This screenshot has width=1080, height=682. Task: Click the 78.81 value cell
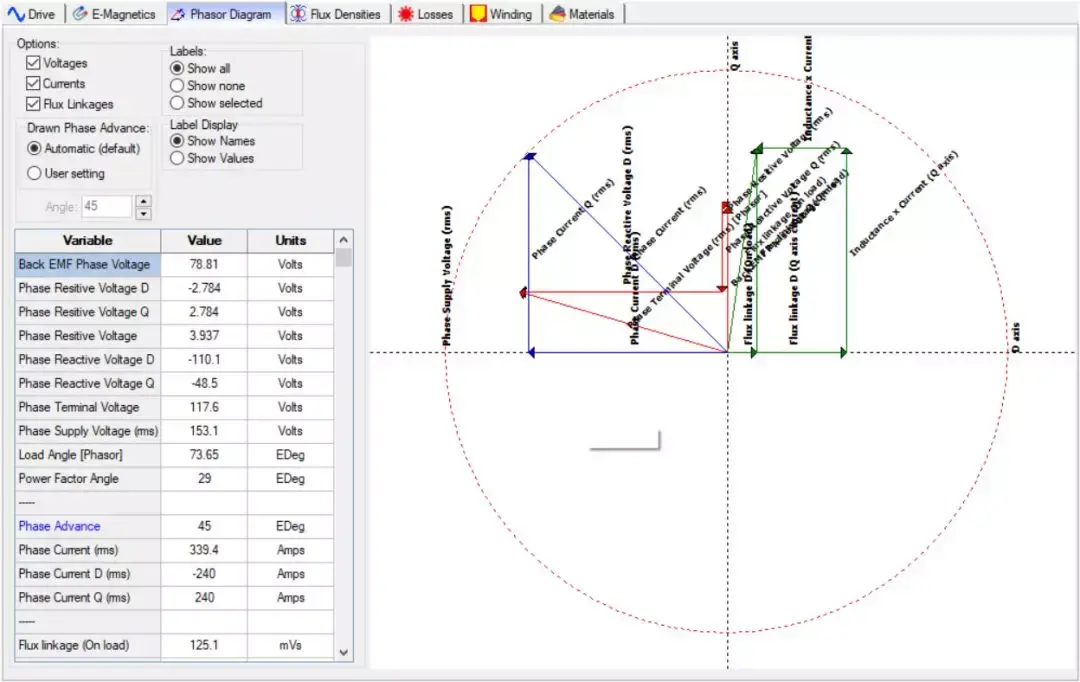click(204, 265)
